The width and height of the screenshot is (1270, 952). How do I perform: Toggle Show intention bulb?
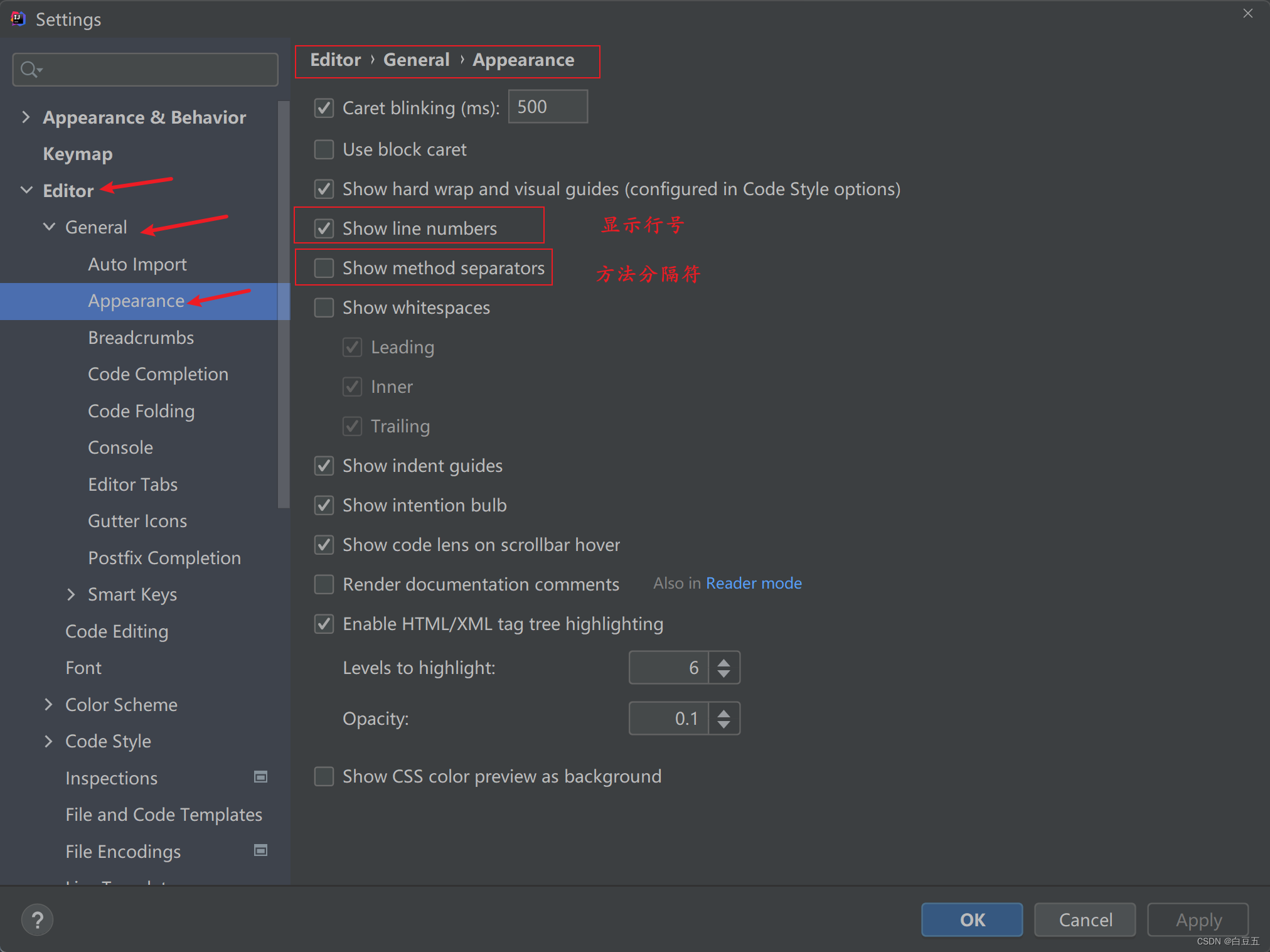[324, 505]
